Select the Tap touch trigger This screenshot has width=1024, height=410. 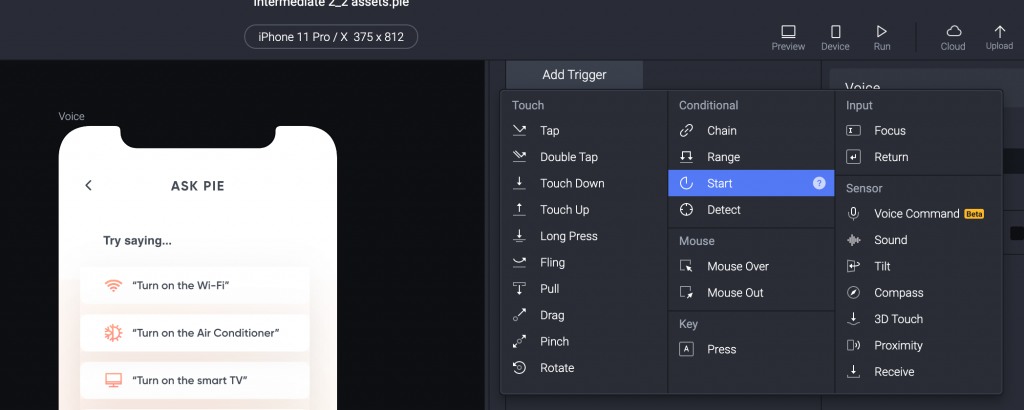pyautogui.click(x=550, y=131)
